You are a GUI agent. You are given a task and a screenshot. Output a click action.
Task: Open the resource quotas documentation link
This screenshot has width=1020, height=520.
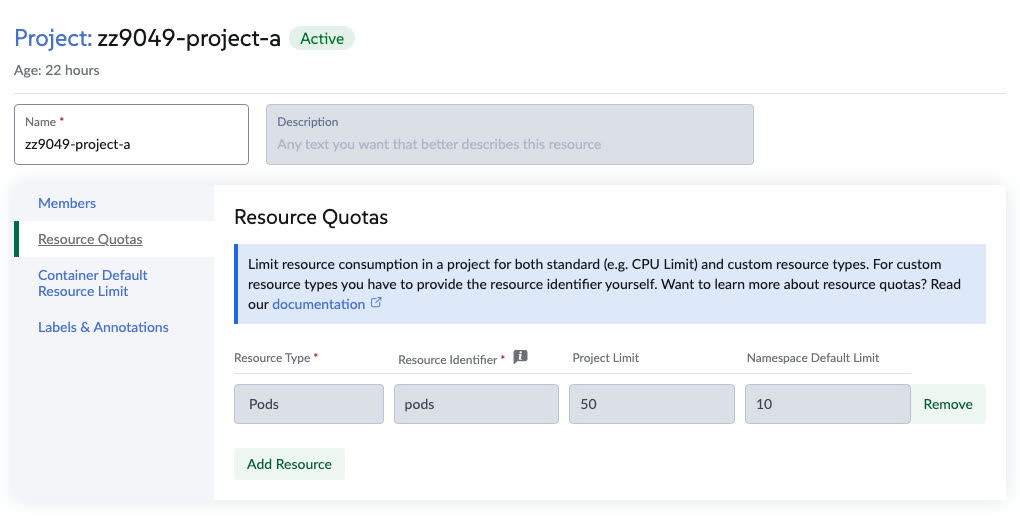(318, 304)
